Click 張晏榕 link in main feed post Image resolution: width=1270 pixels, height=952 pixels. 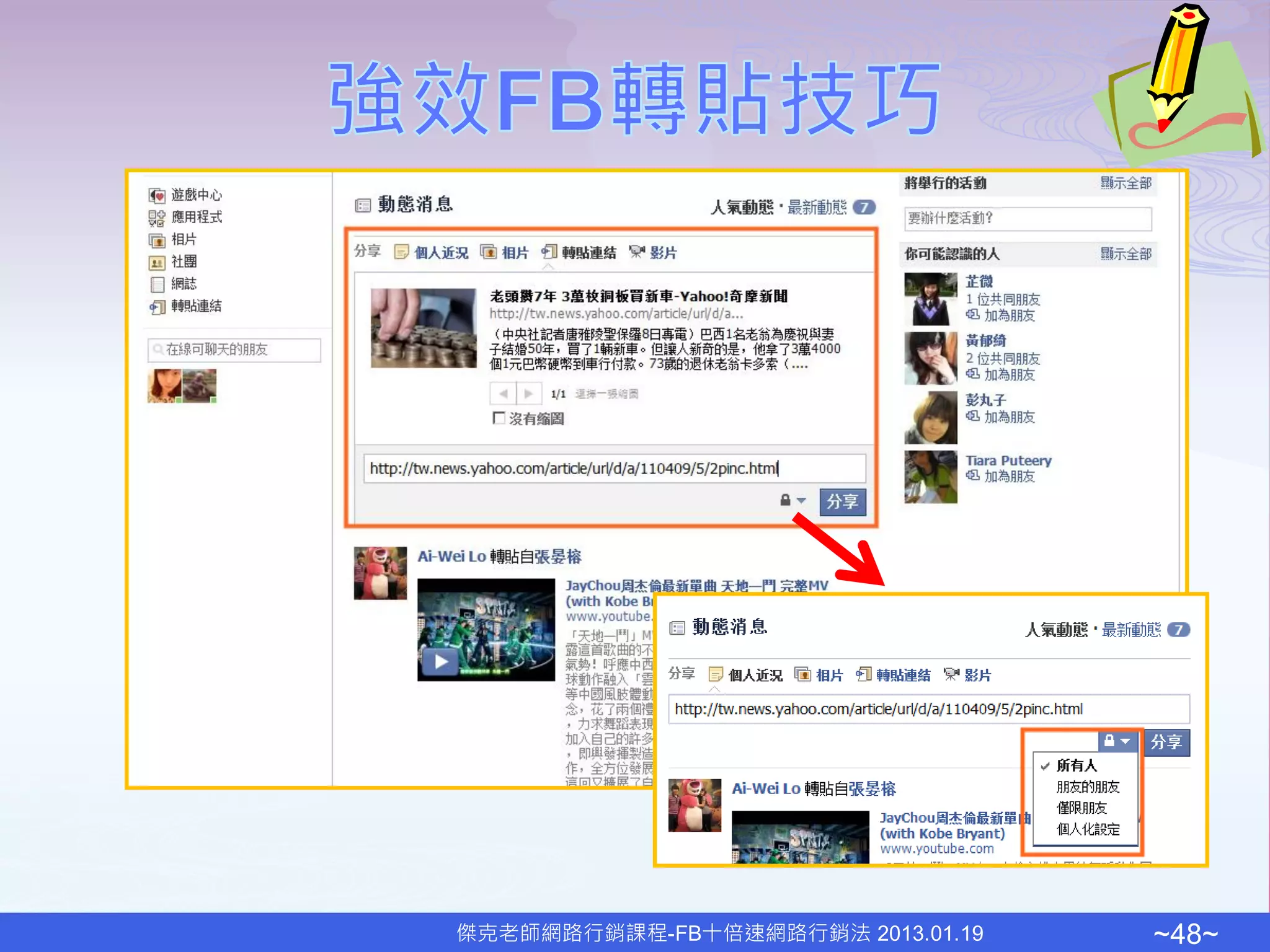(x=558, y=556)
